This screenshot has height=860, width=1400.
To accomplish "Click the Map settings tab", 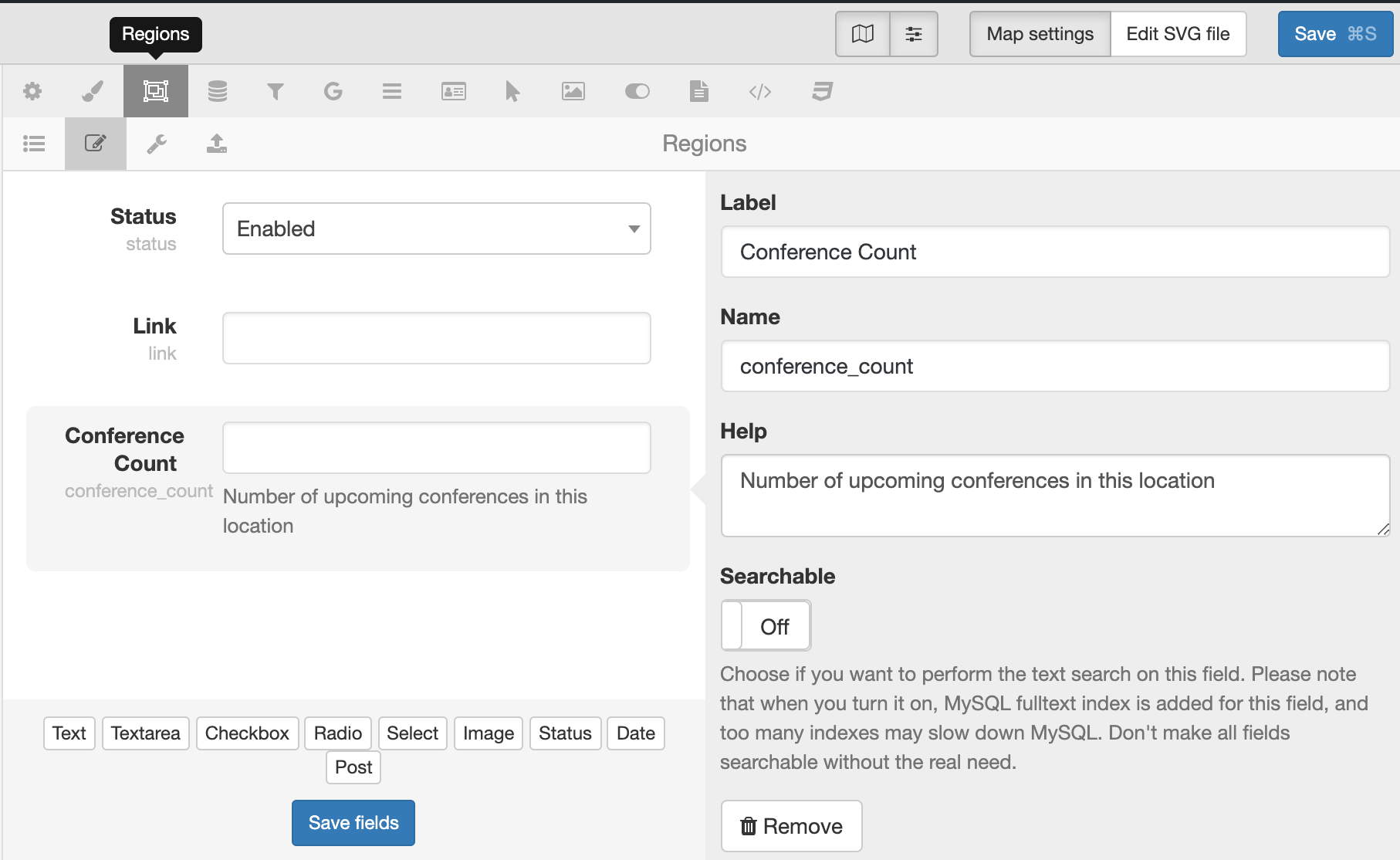I will 1040,34.
